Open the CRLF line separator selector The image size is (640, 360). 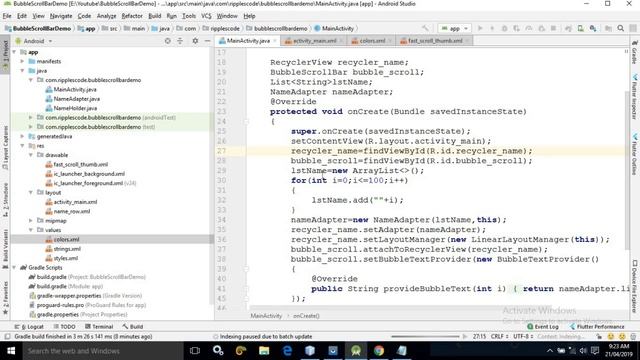499,337
